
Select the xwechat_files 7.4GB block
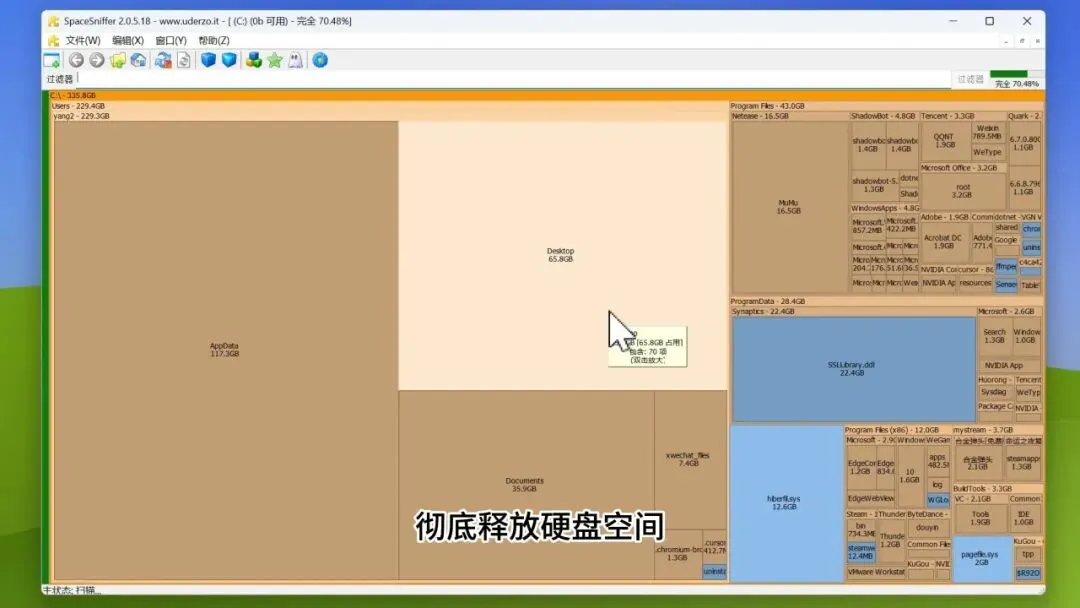coord(690,459)
